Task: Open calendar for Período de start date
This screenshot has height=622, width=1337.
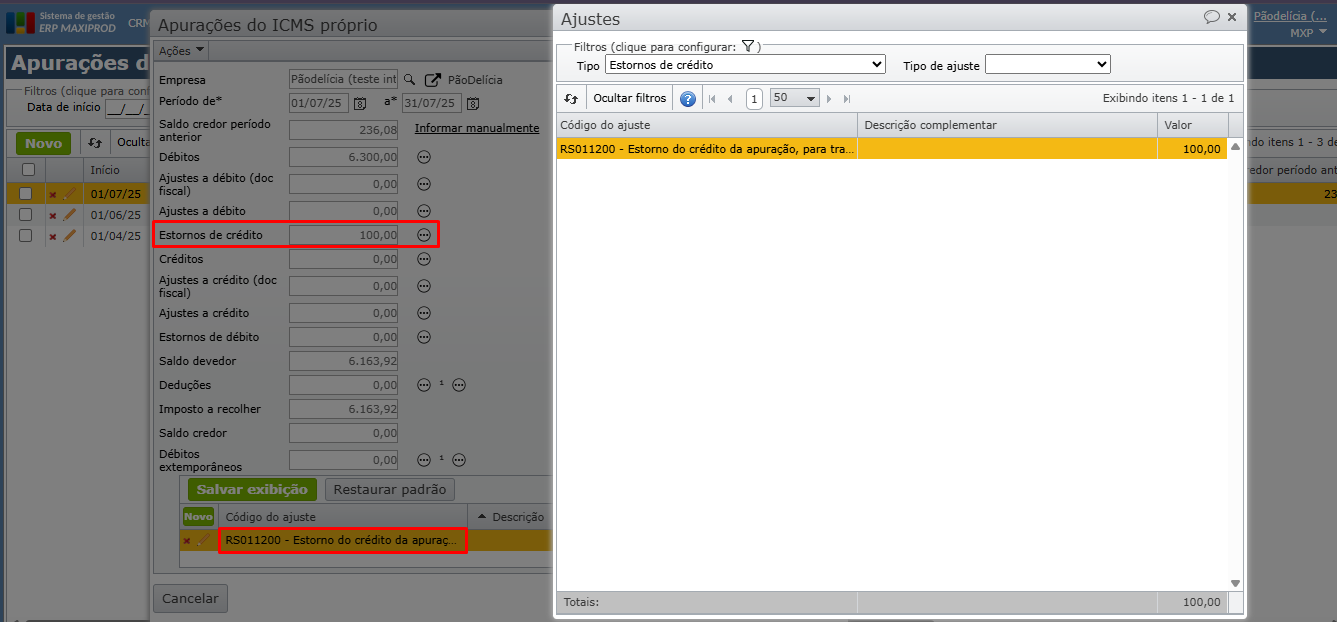Action: (359, 103)
